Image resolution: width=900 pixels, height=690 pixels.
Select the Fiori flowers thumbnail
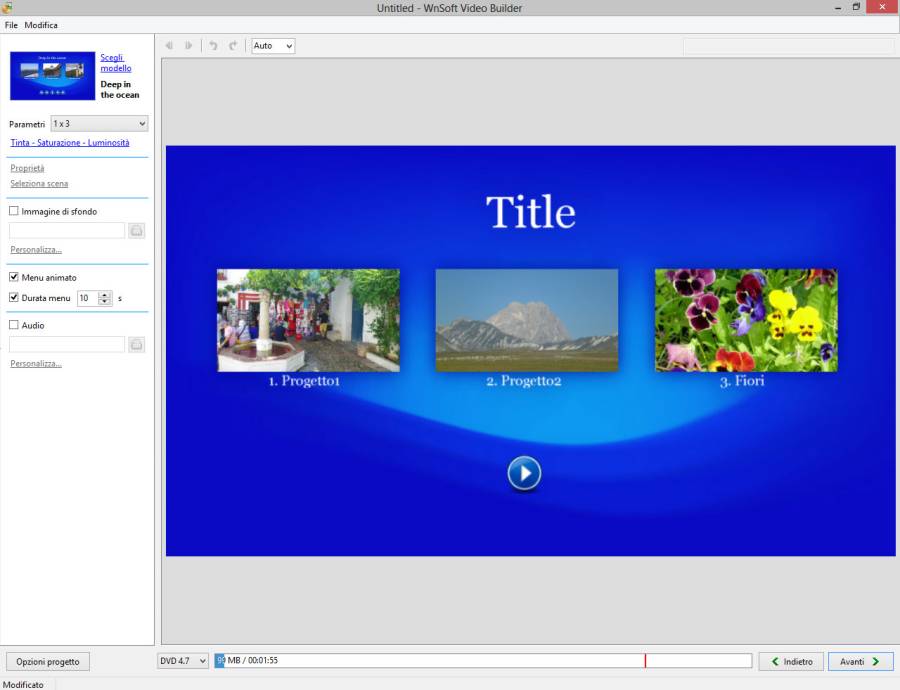coord(746,320)
